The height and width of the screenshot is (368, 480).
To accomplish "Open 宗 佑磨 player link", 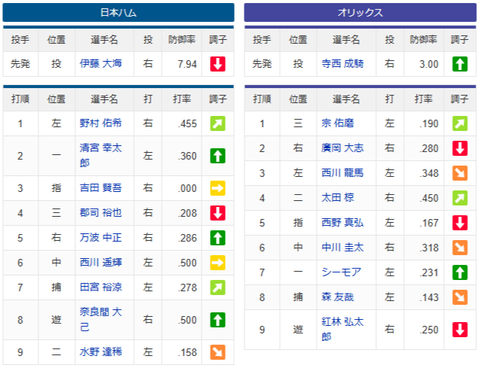I will click(x=337, y=123).
